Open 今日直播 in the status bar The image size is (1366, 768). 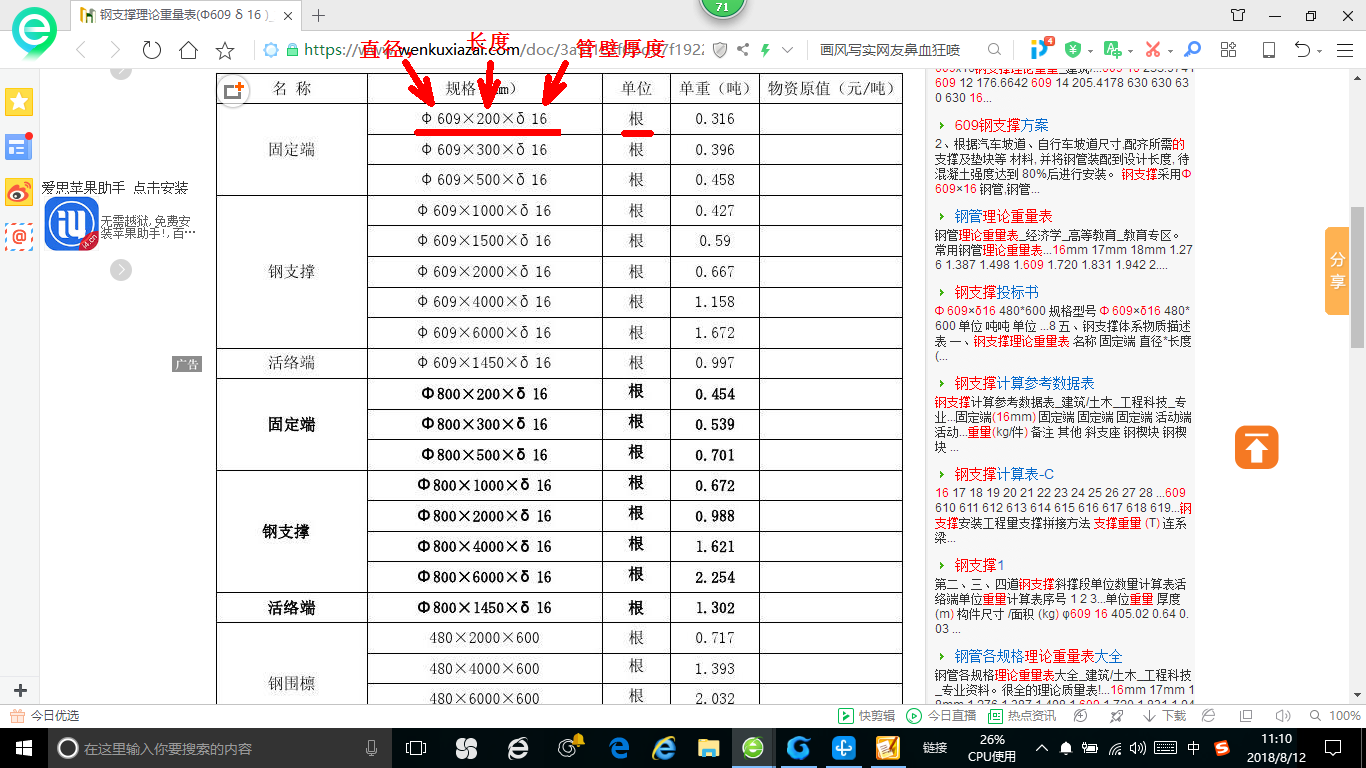point(941,716)
